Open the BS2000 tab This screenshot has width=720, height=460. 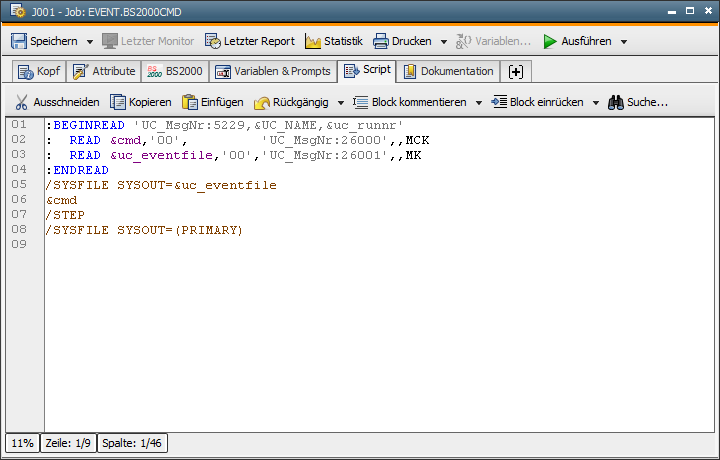point(175,71)
